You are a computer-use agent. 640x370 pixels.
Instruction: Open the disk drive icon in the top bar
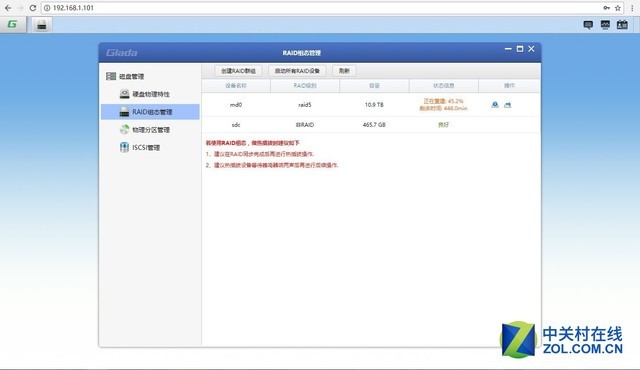point(42,25)
